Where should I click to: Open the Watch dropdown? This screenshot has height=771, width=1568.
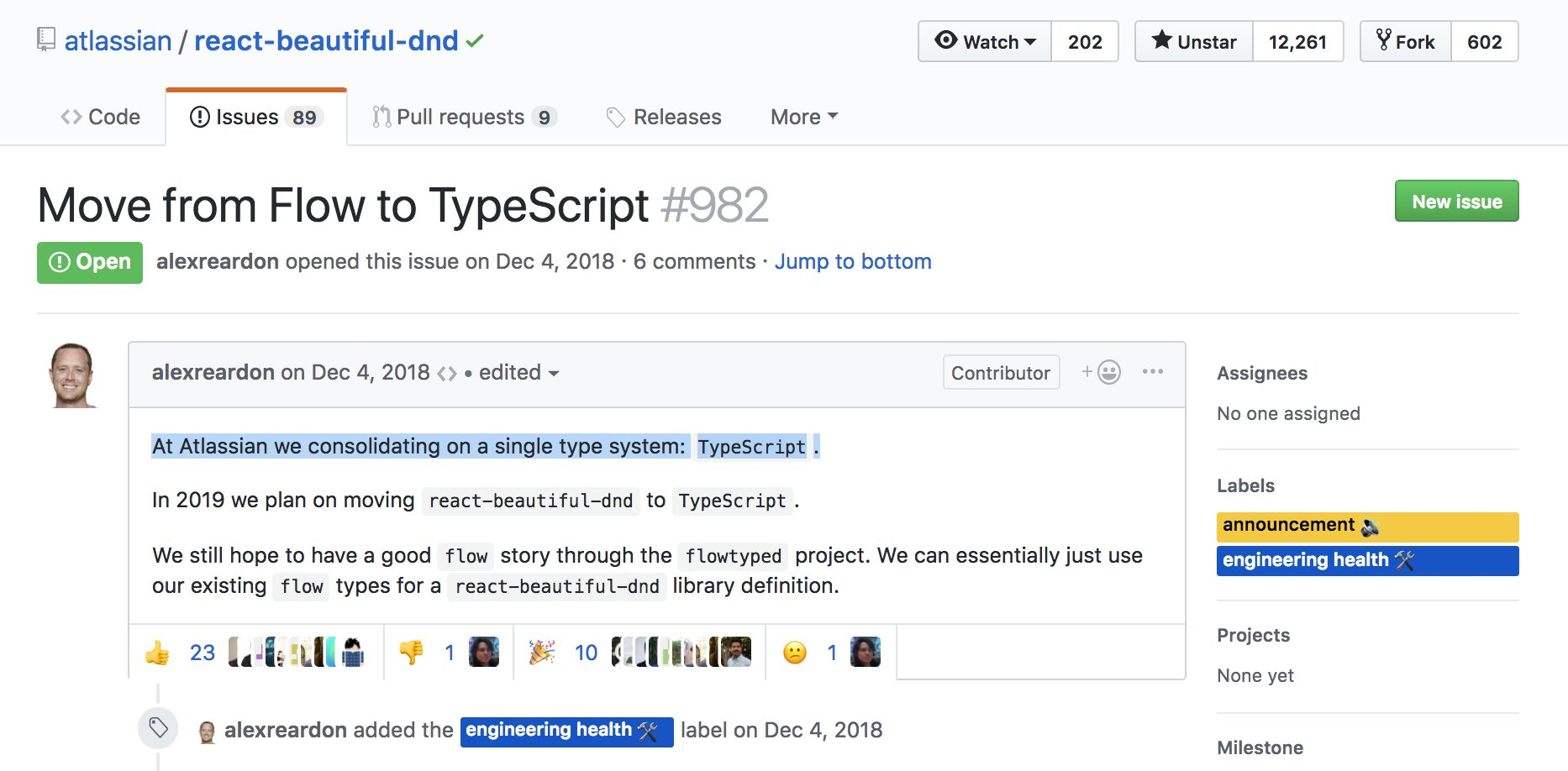[x=985, y=41]
